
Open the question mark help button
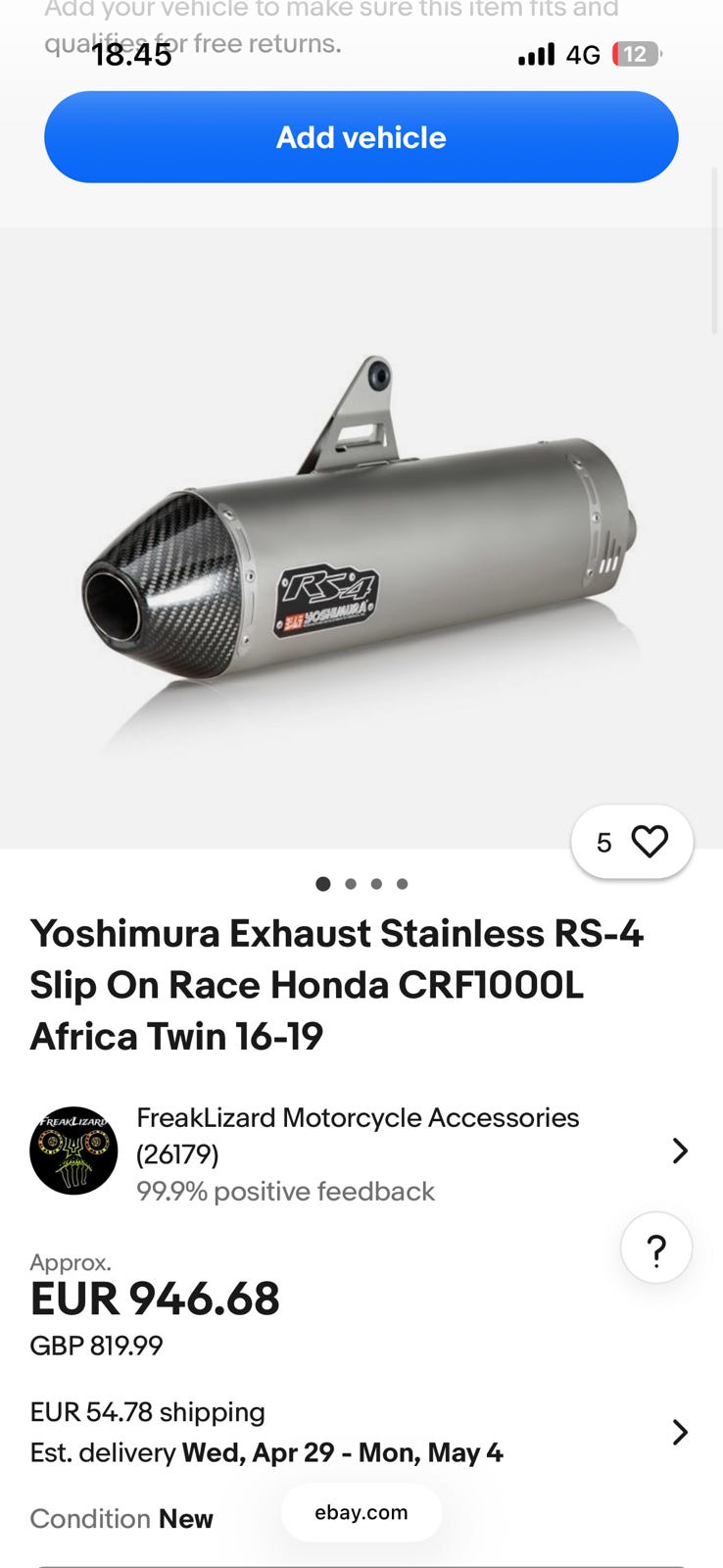pos(656,1248)
